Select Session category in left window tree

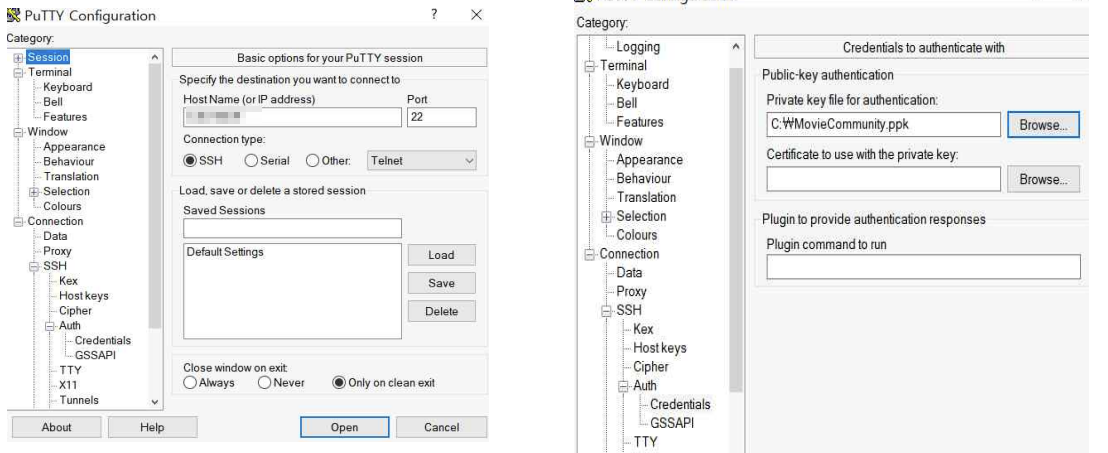(x=48, y=57)
